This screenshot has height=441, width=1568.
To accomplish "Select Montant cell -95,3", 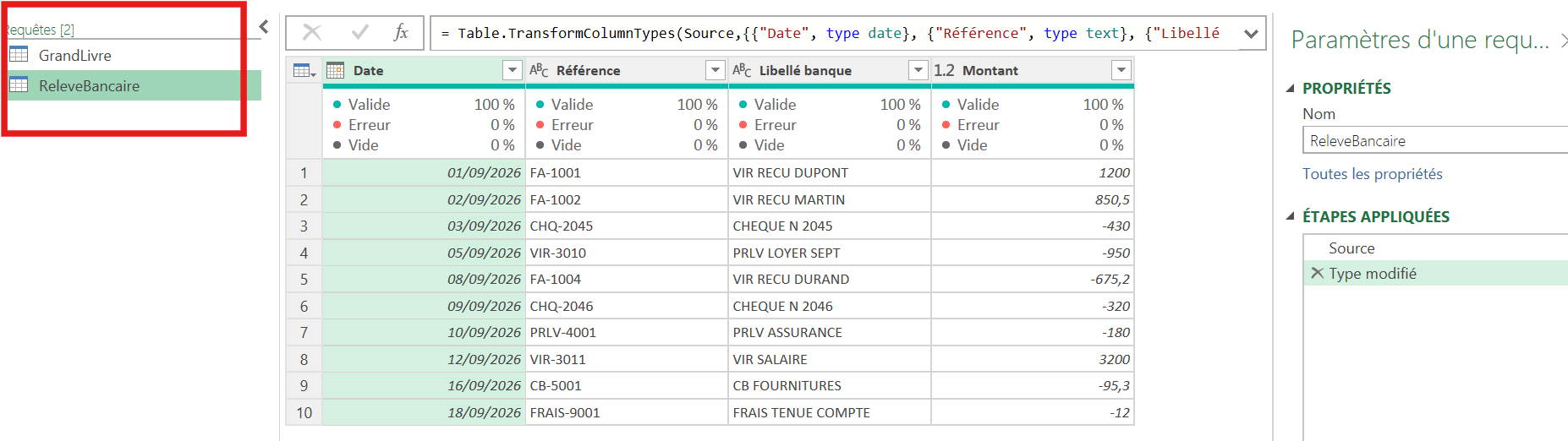I will click(1033, 385).
